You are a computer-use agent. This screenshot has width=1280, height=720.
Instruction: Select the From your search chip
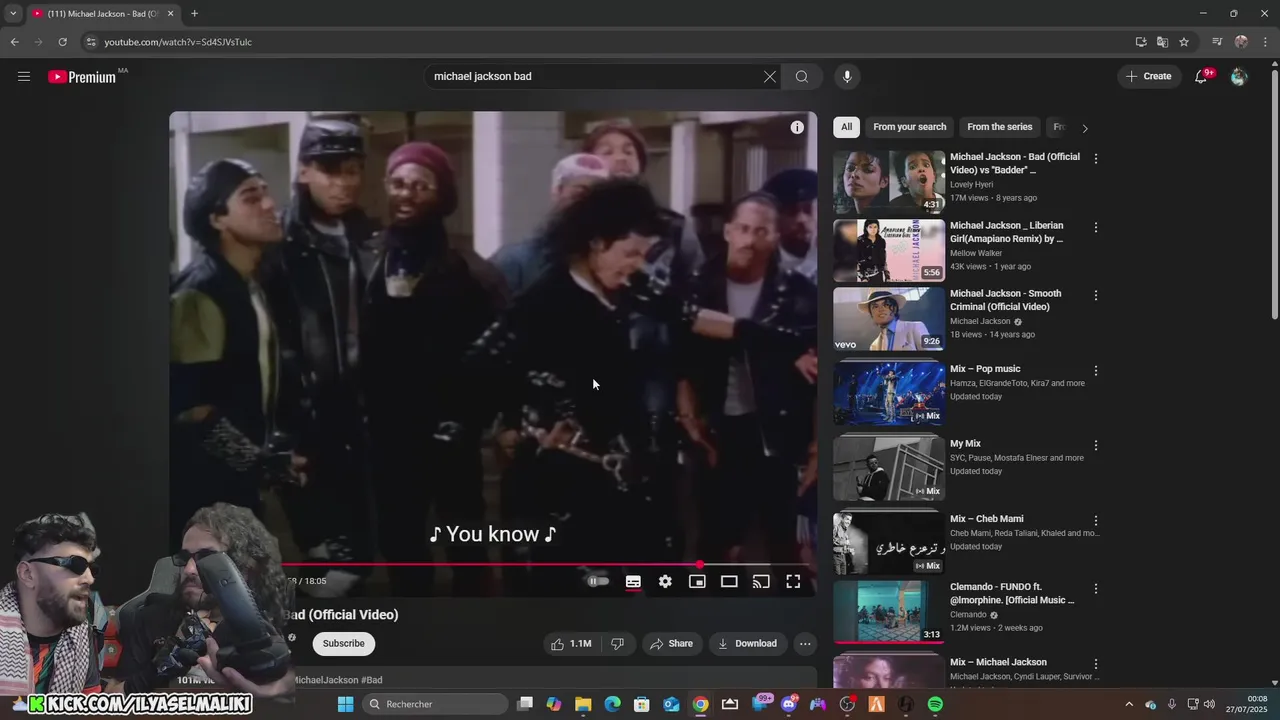click(909, 127)
